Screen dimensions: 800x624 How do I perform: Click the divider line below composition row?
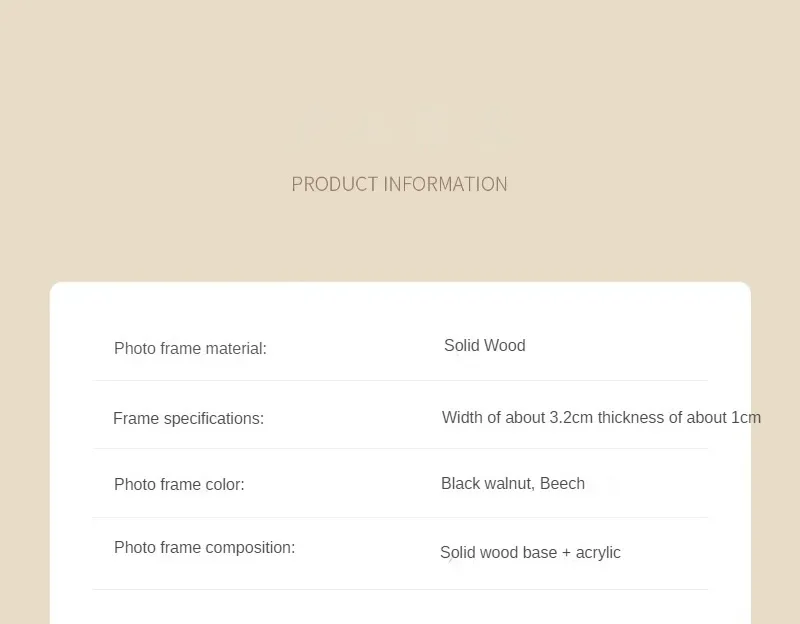click(x=400, y=589)
